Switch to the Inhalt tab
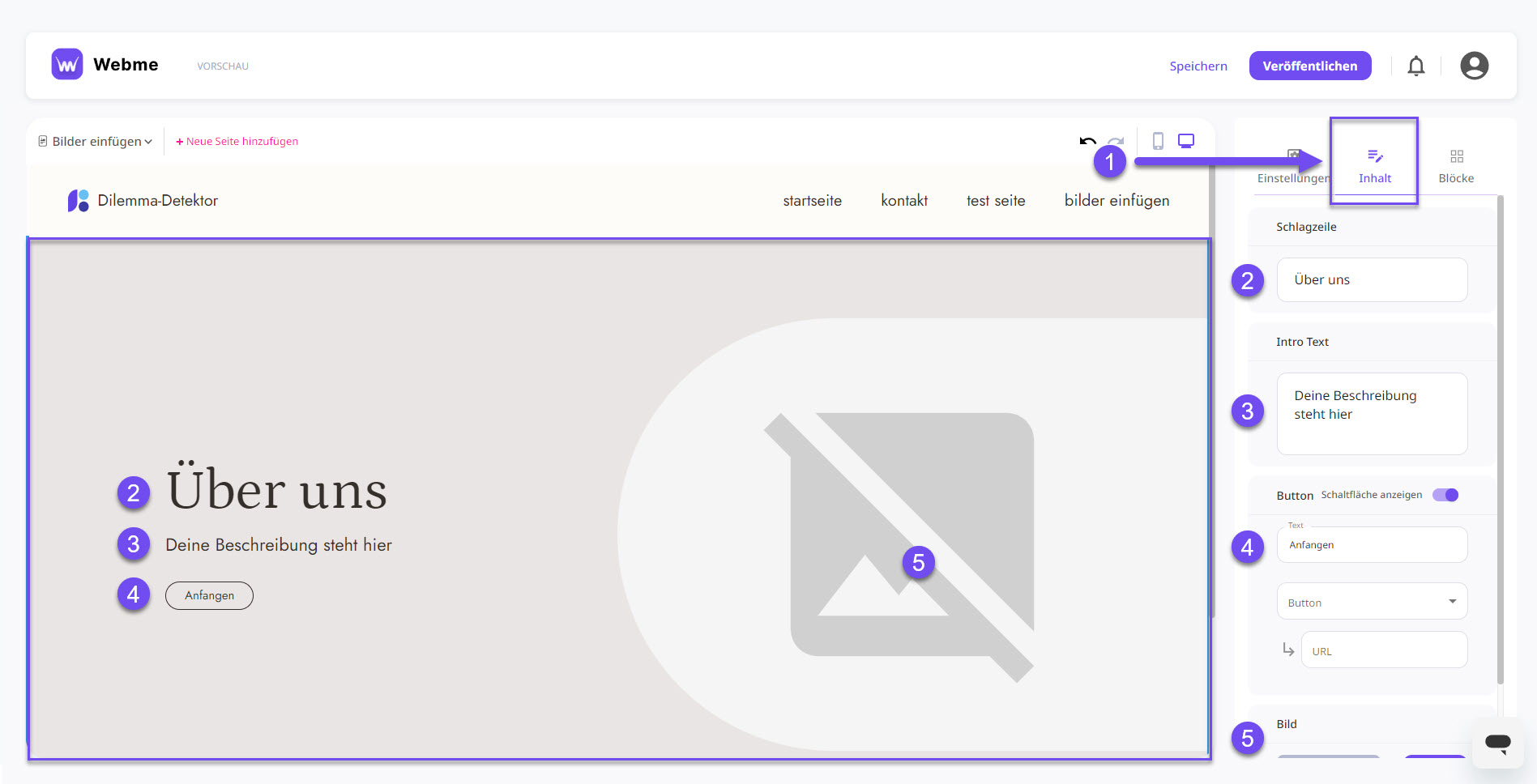The height and width of the screenshot is (784, 1537). 1374,165
